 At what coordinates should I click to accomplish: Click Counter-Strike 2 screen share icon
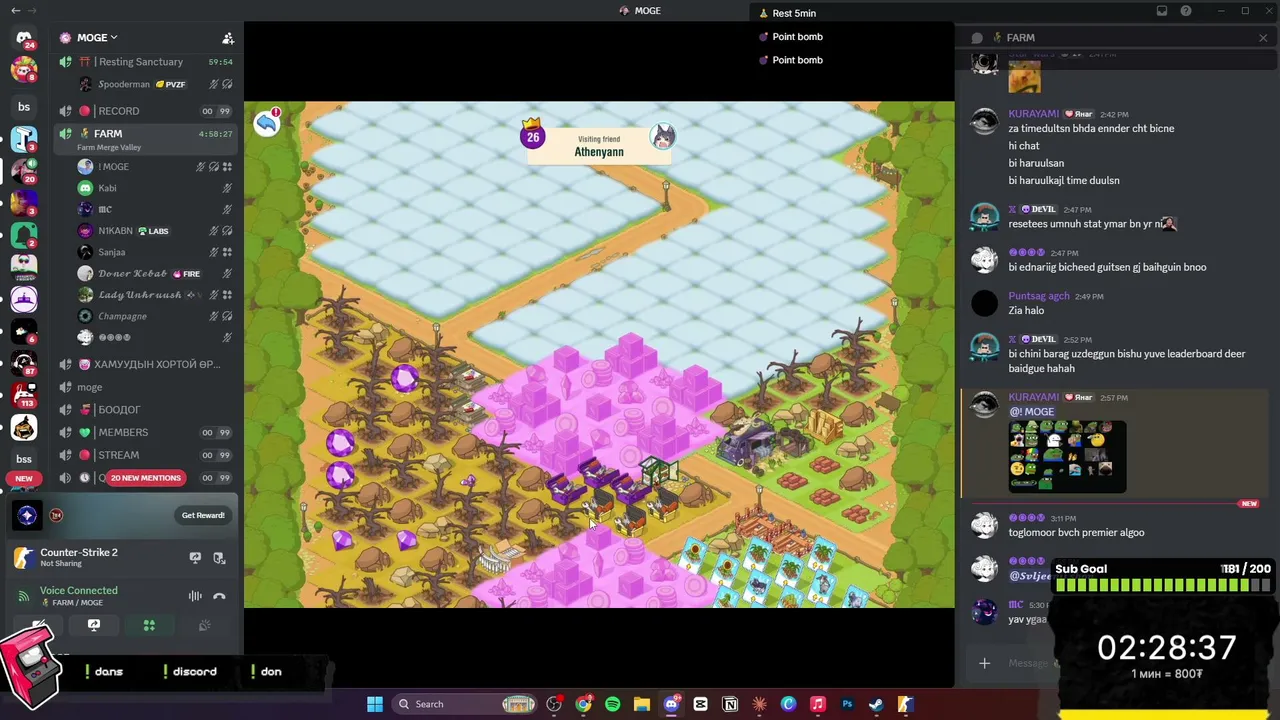pos(195,558)
